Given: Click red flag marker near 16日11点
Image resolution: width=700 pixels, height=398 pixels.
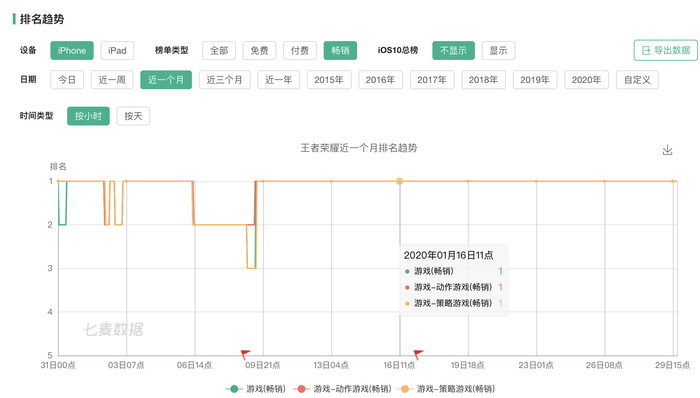Looking at the screenshot, I should click(x=418, y=354).
